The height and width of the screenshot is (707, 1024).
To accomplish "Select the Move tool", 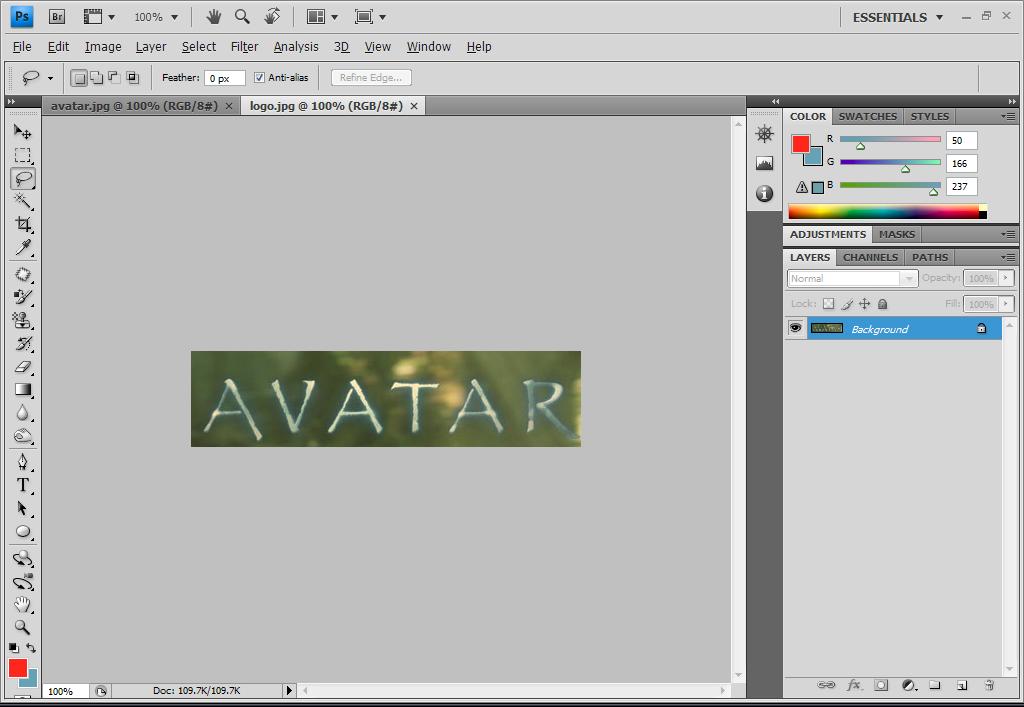I will [22, 132].
